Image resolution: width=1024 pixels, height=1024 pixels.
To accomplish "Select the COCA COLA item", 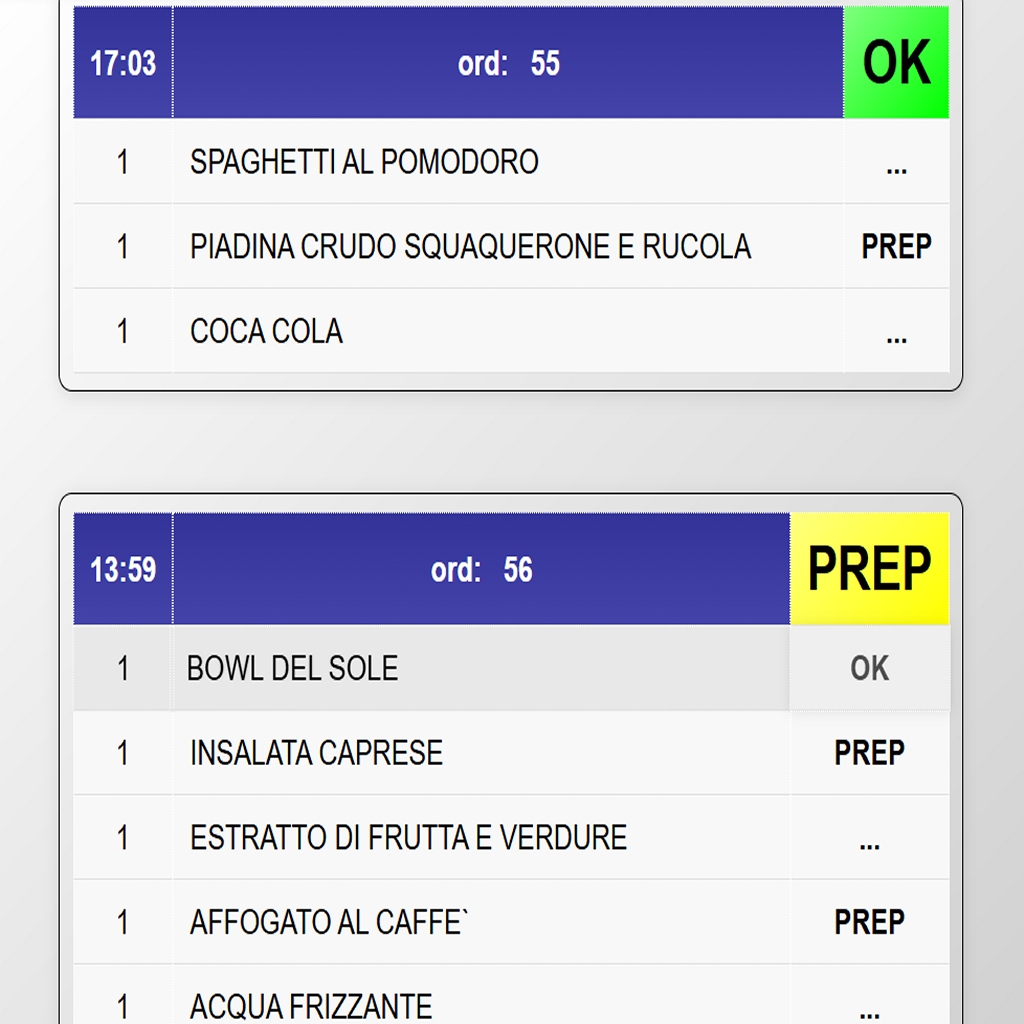I will [266, 332].
